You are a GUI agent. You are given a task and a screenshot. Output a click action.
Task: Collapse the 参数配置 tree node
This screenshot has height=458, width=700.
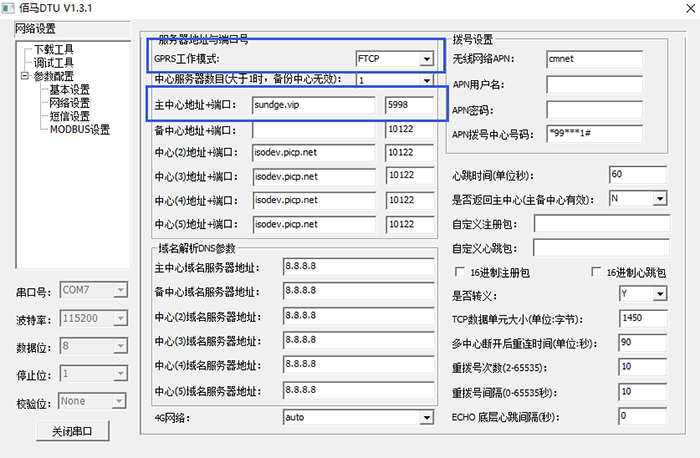(25, 76)
